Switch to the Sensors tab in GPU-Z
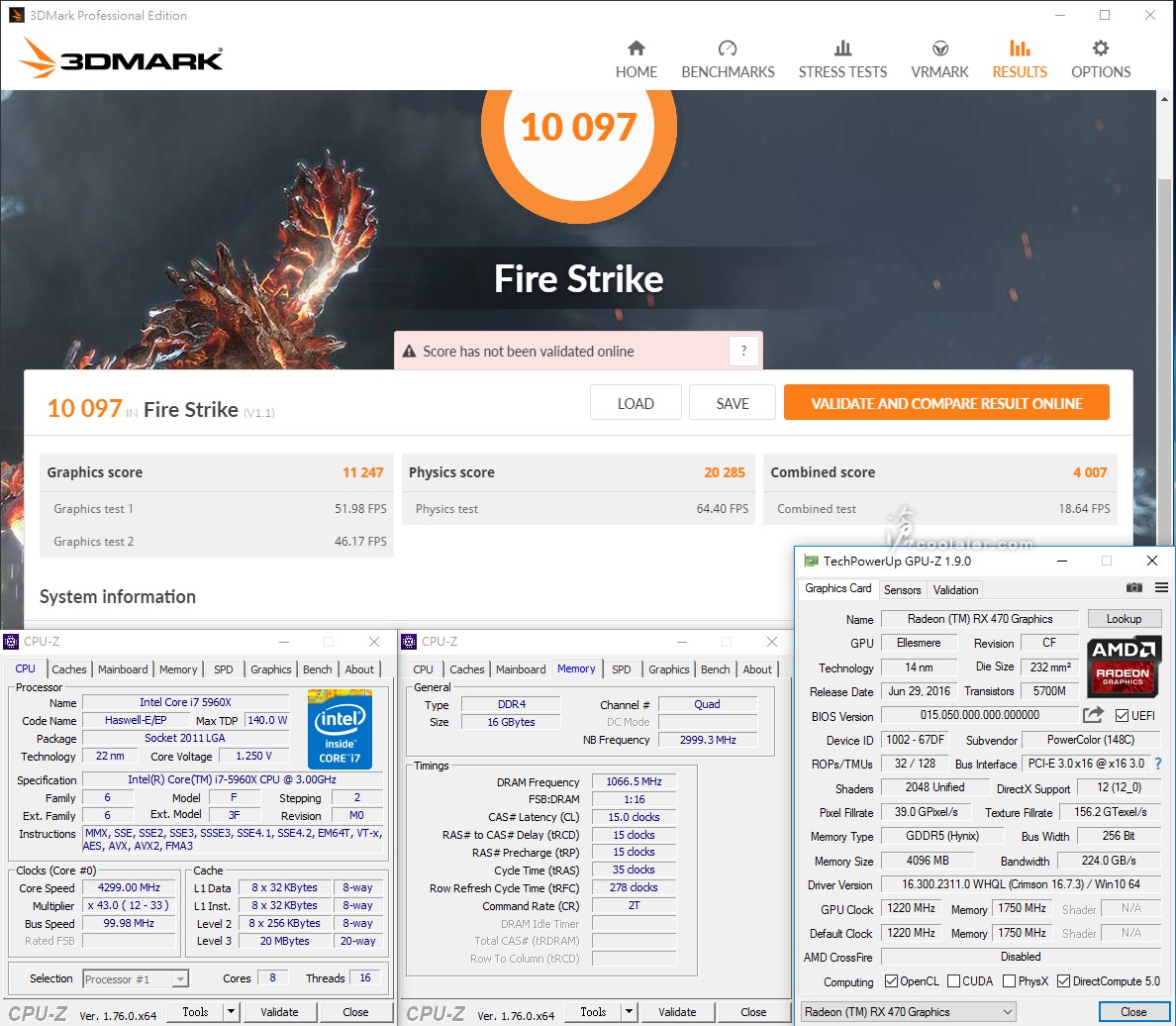This screenshot has width=1176, height=1026. 902,589
